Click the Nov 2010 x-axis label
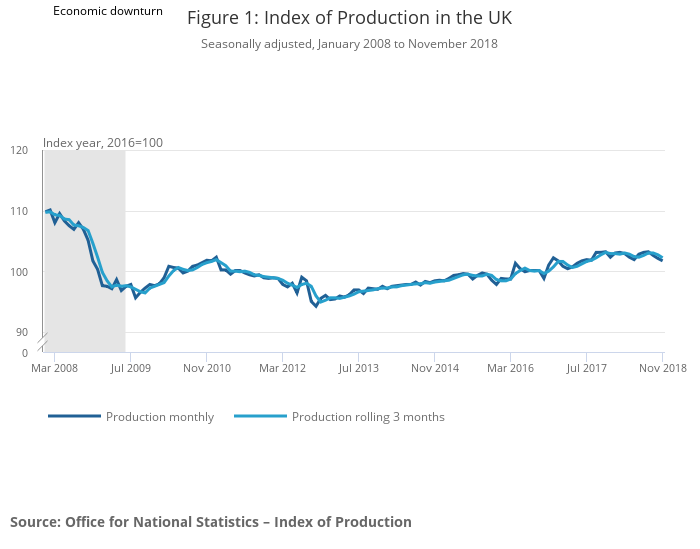The height and width of the screenshot is (549, 700). (206, 369)
